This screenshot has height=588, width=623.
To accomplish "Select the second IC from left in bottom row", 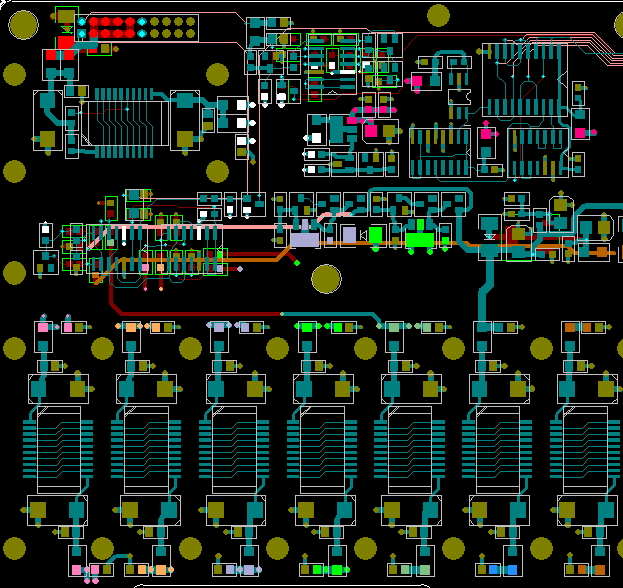I will click(146, 441).
